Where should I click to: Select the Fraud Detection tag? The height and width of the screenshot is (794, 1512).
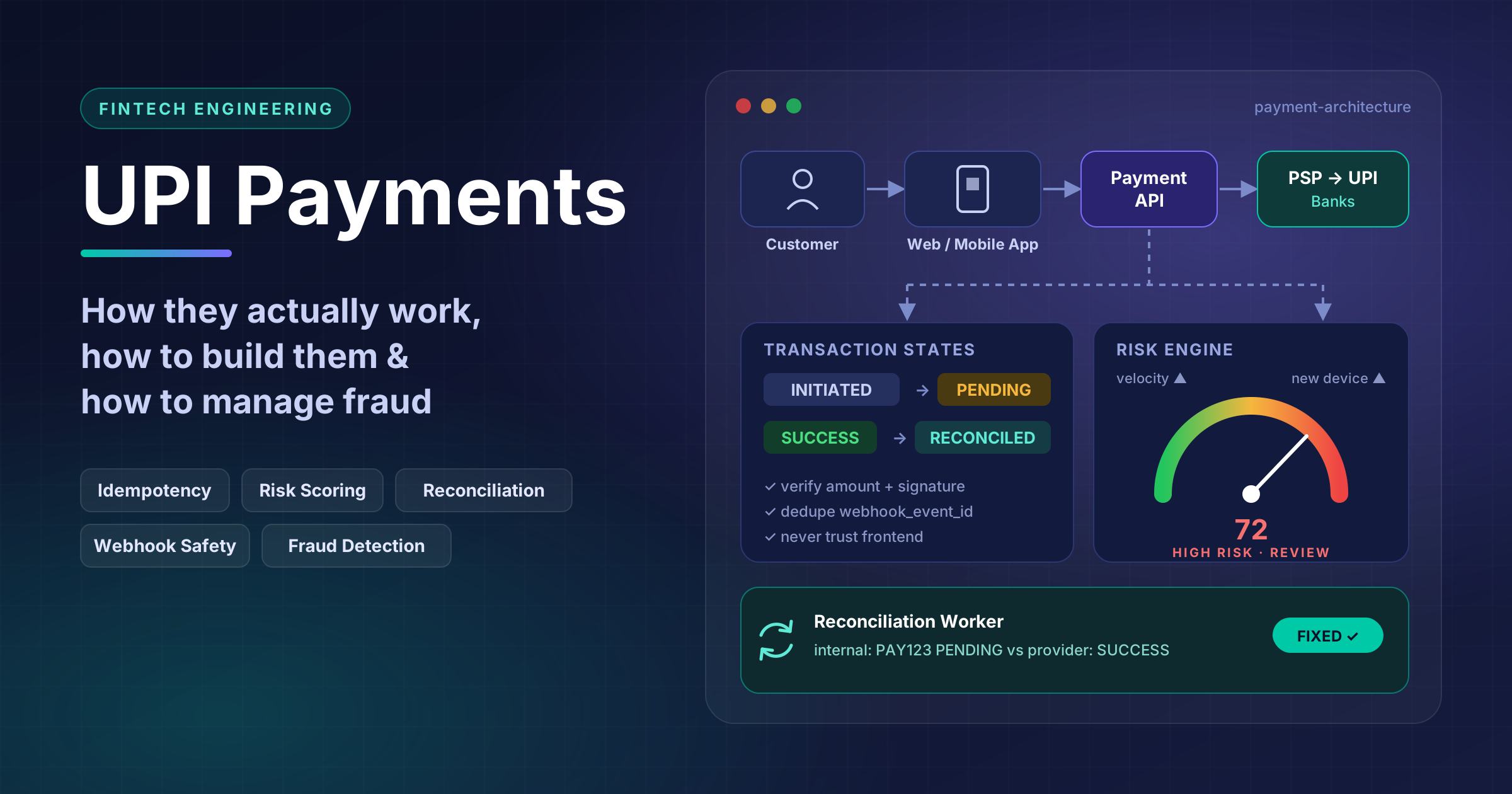pyautogui.click(x=356, y=546)
